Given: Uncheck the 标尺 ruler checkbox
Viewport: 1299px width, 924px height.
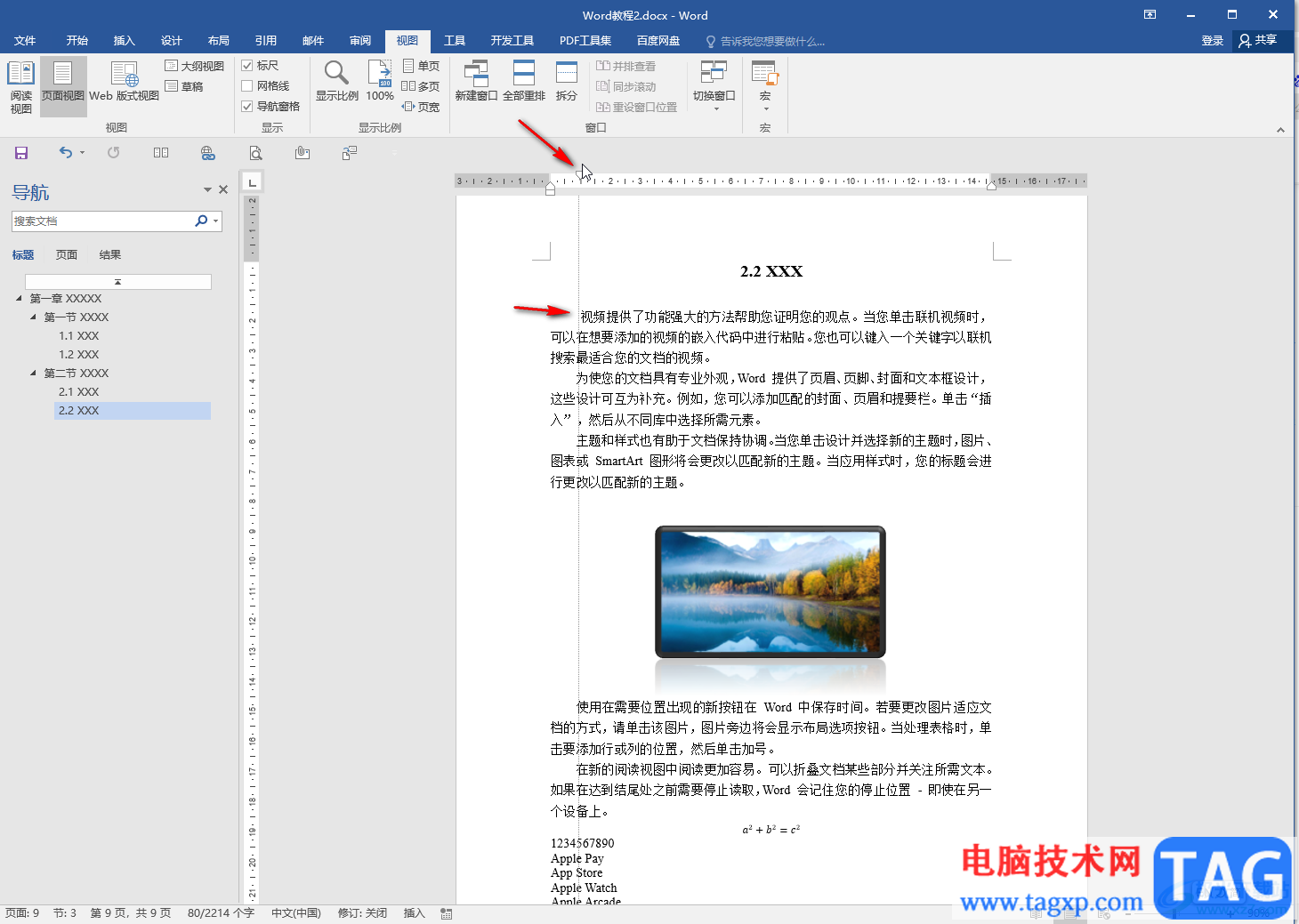Looking at the screenshot, I should tap(247, 66).
